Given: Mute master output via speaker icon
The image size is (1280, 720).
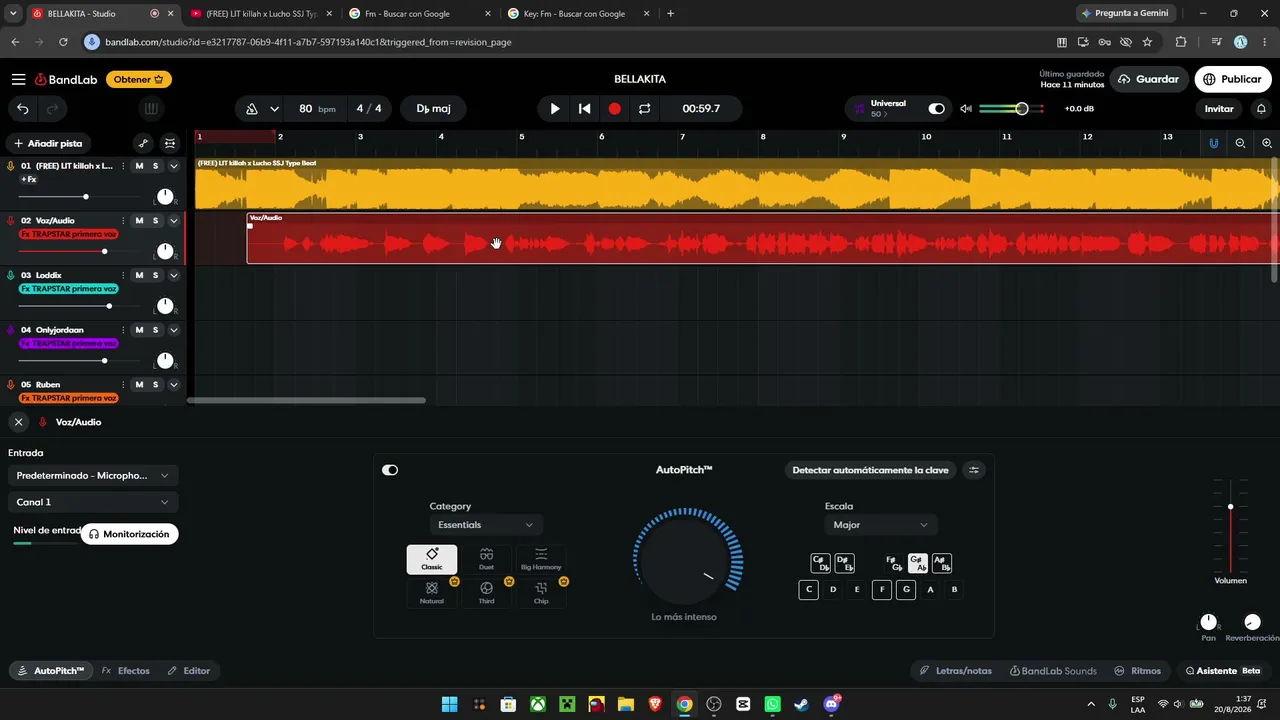Looking at the screenshot, I should pos(966,109).
